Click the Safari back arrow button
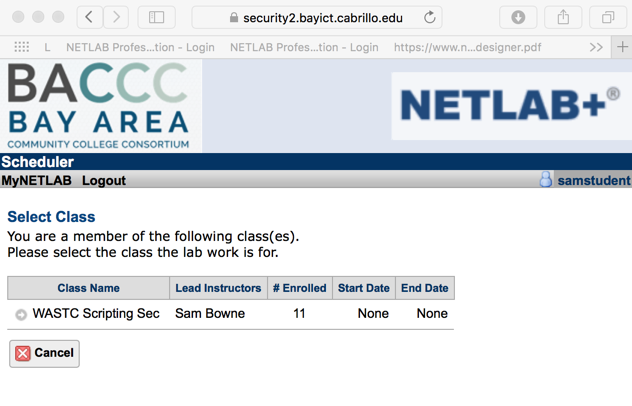Screen dimensions: 632x406 (x=90, y=17)
